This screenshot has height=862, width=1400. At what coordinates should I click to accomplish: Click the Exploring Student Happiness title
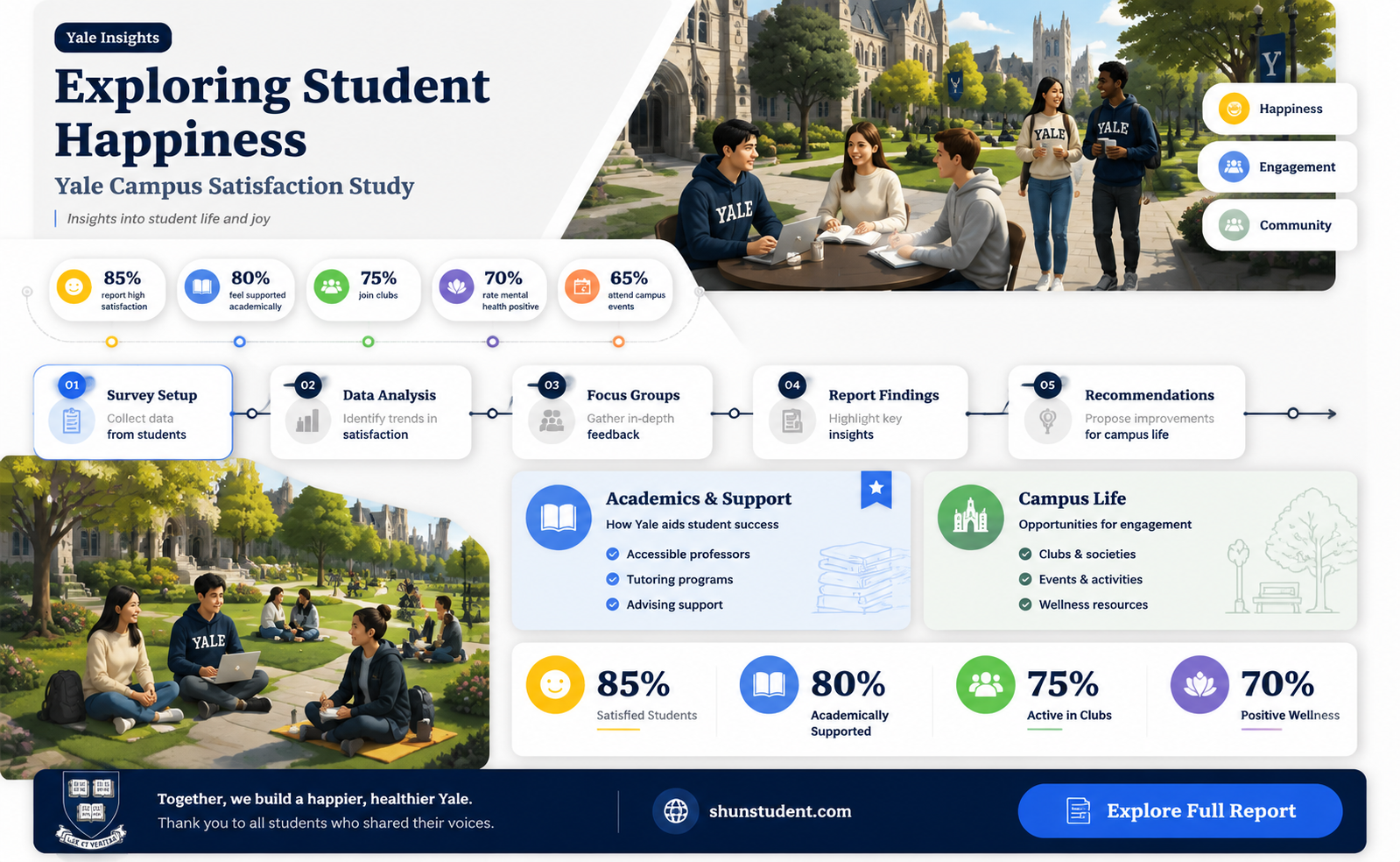point(272,112)
